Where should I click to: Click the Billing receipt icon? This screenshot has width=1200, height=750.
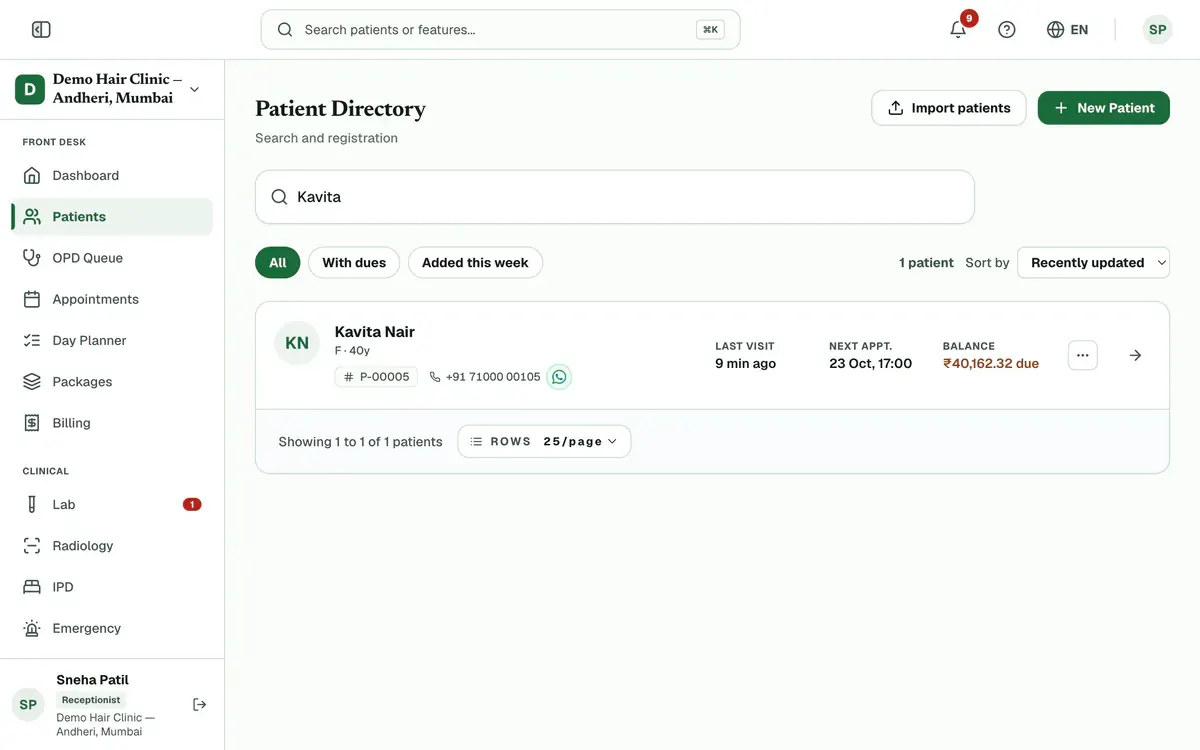click(x=32, y=423)
